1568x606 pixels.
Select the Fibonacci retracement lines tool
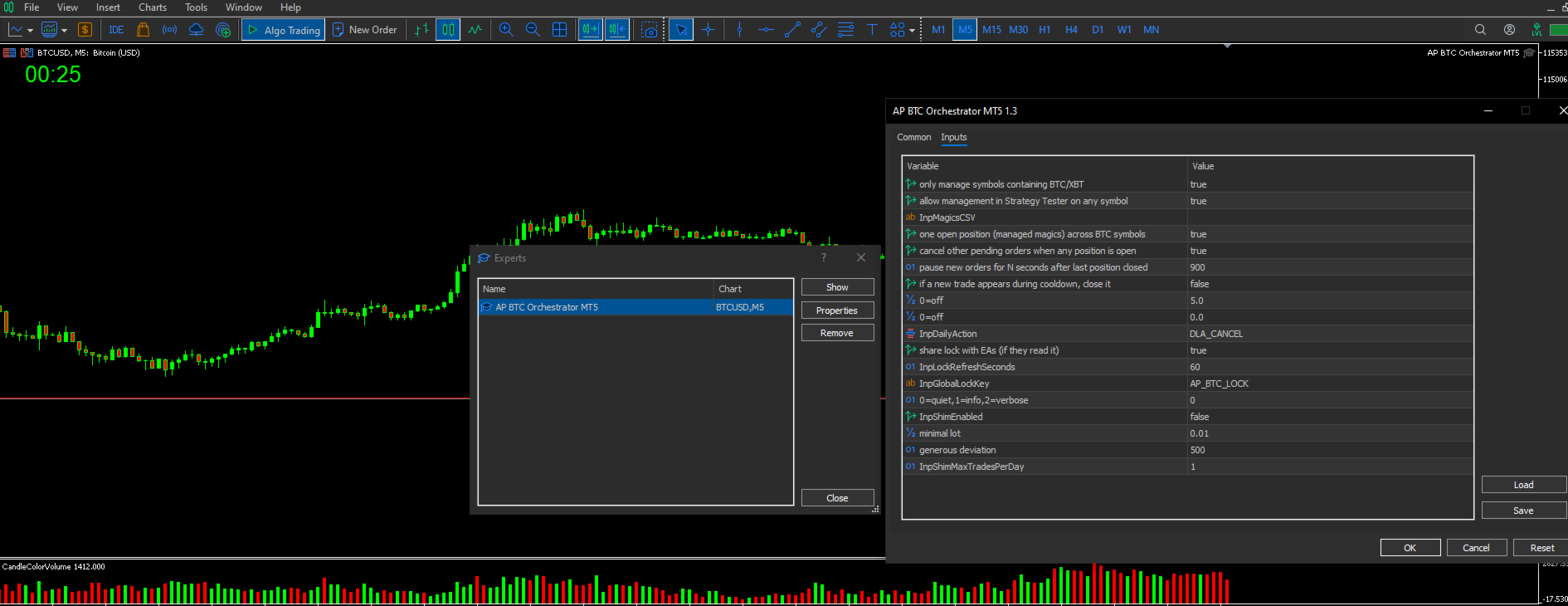pyautogui.click(x=845, y=30)
